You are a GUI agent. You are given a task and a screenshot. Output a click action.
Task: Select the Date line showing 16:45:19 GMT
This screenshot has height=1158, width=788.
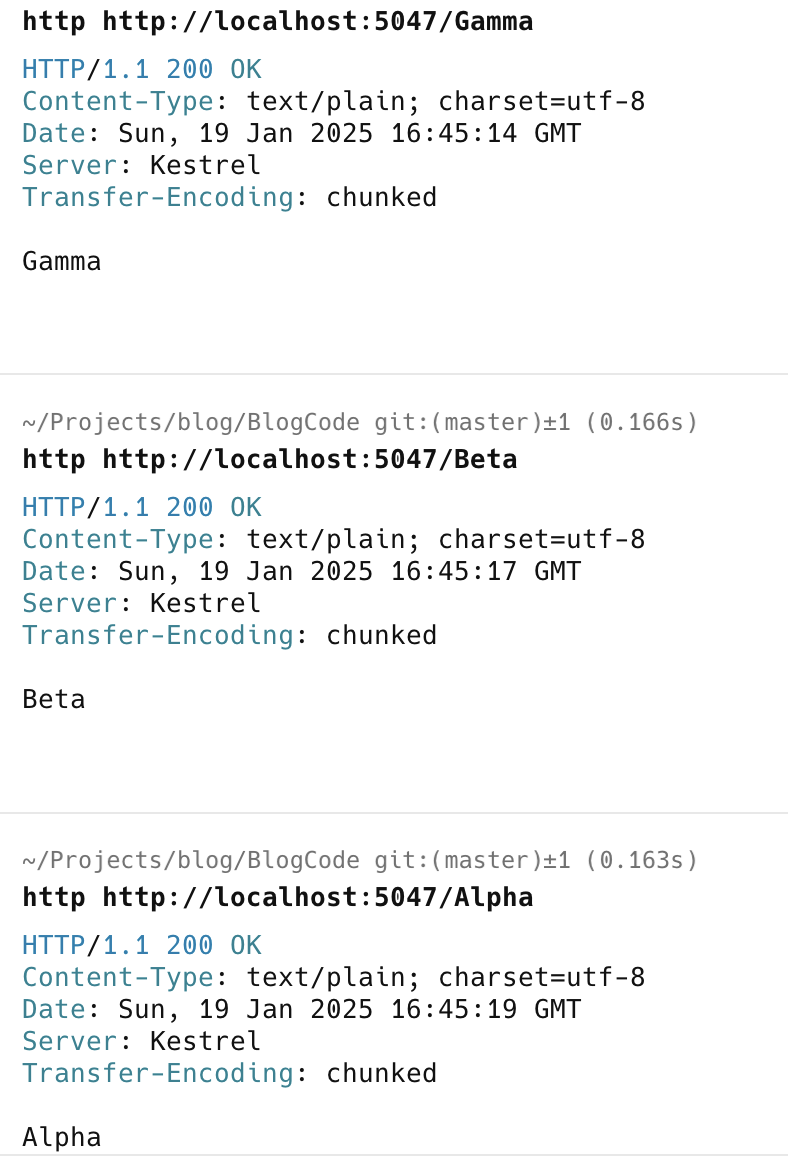coord(301,1010)
